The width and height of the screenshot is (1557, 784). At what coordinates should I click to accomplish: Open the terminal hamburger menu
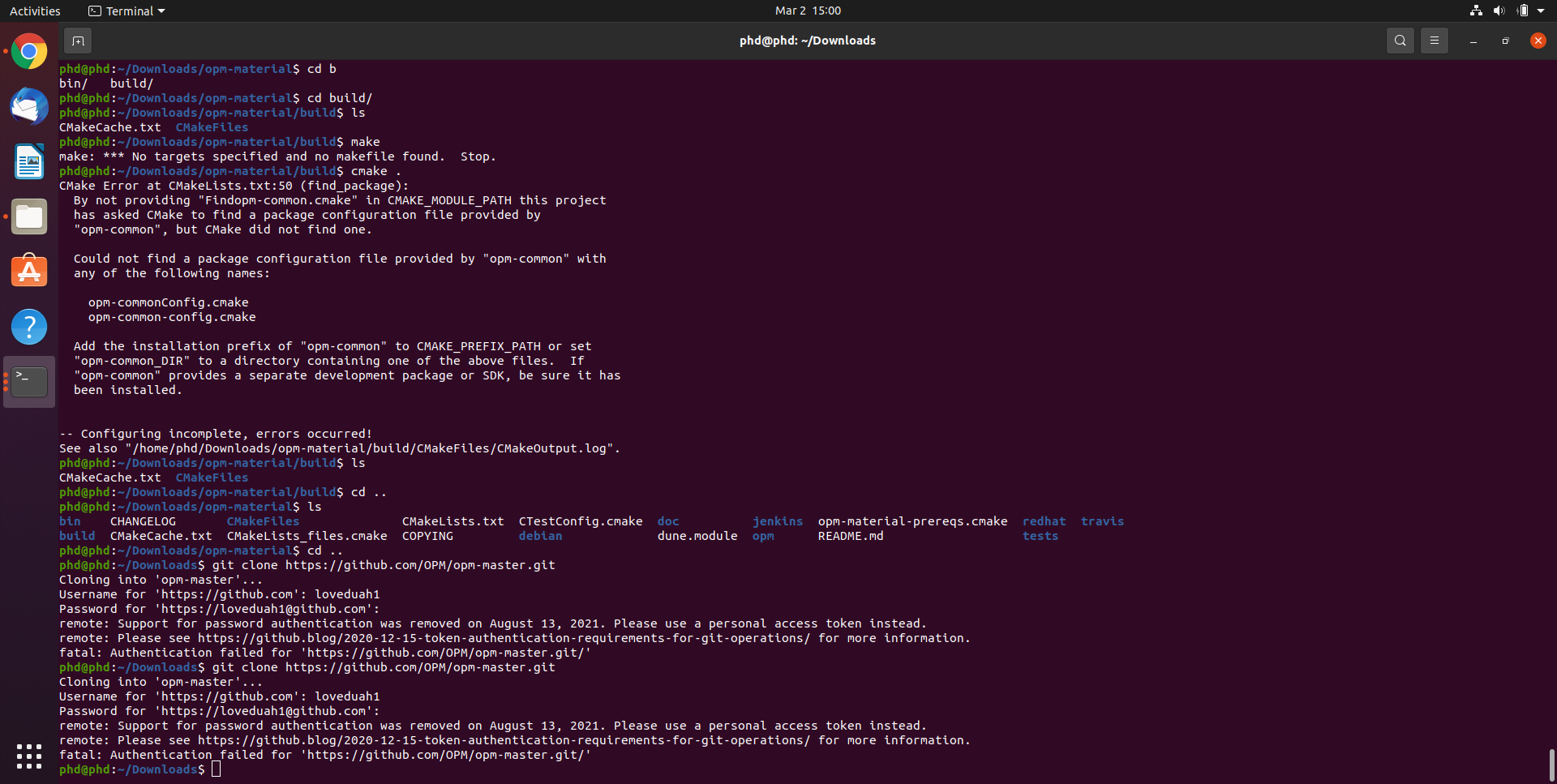click(x=1434, y=40)
